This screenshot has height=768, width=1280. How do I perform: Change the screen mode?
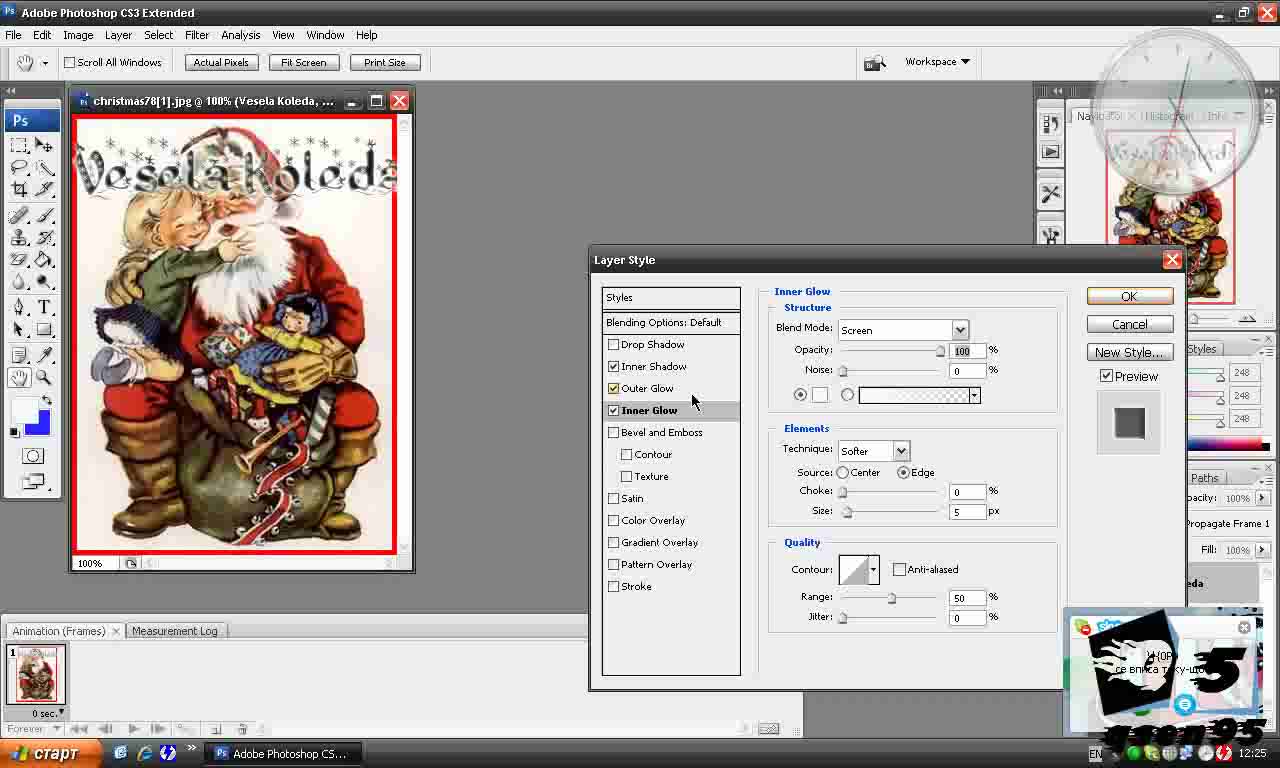pos(33,481)
